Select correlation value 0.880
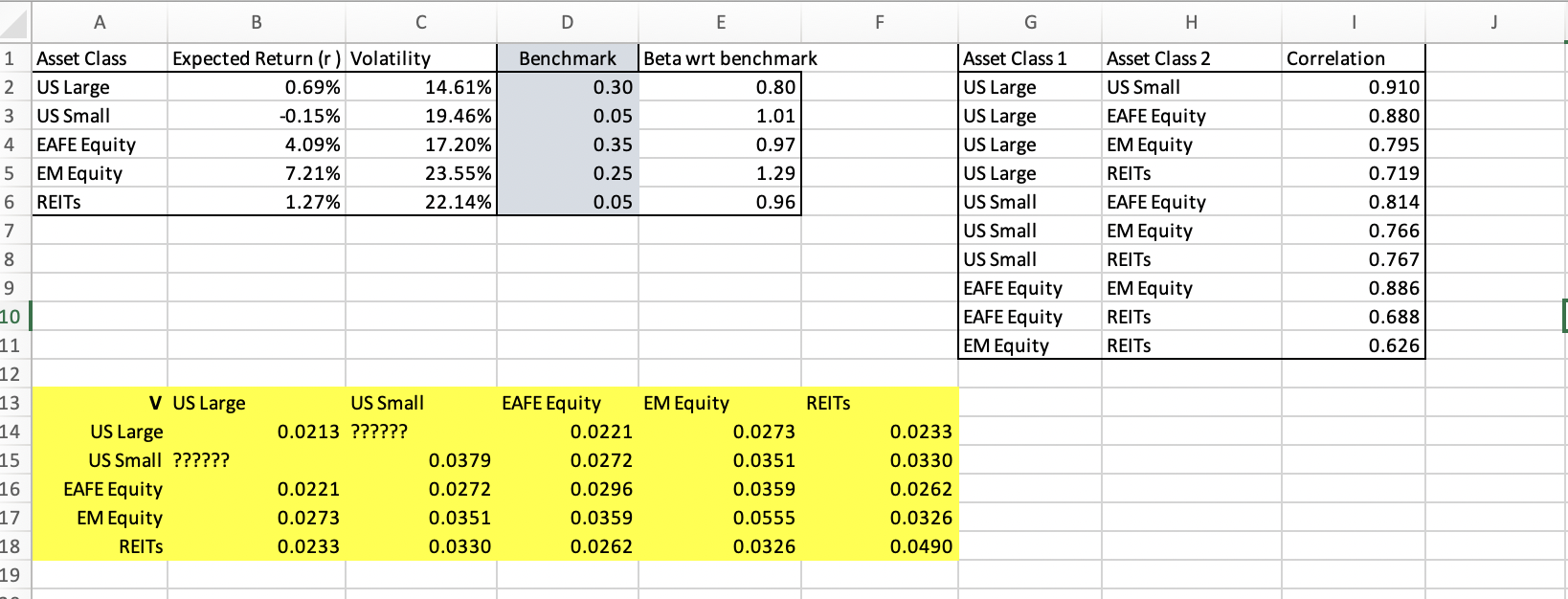1568x599 pixels. point(1354,116)
